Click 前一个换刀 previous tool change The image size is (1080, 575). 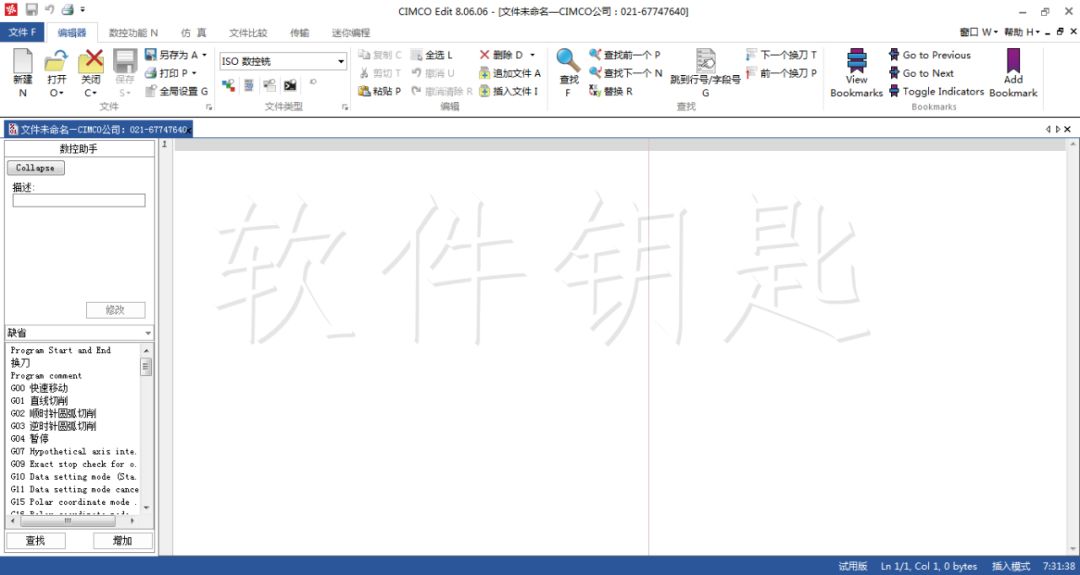[x=781, y=73]
